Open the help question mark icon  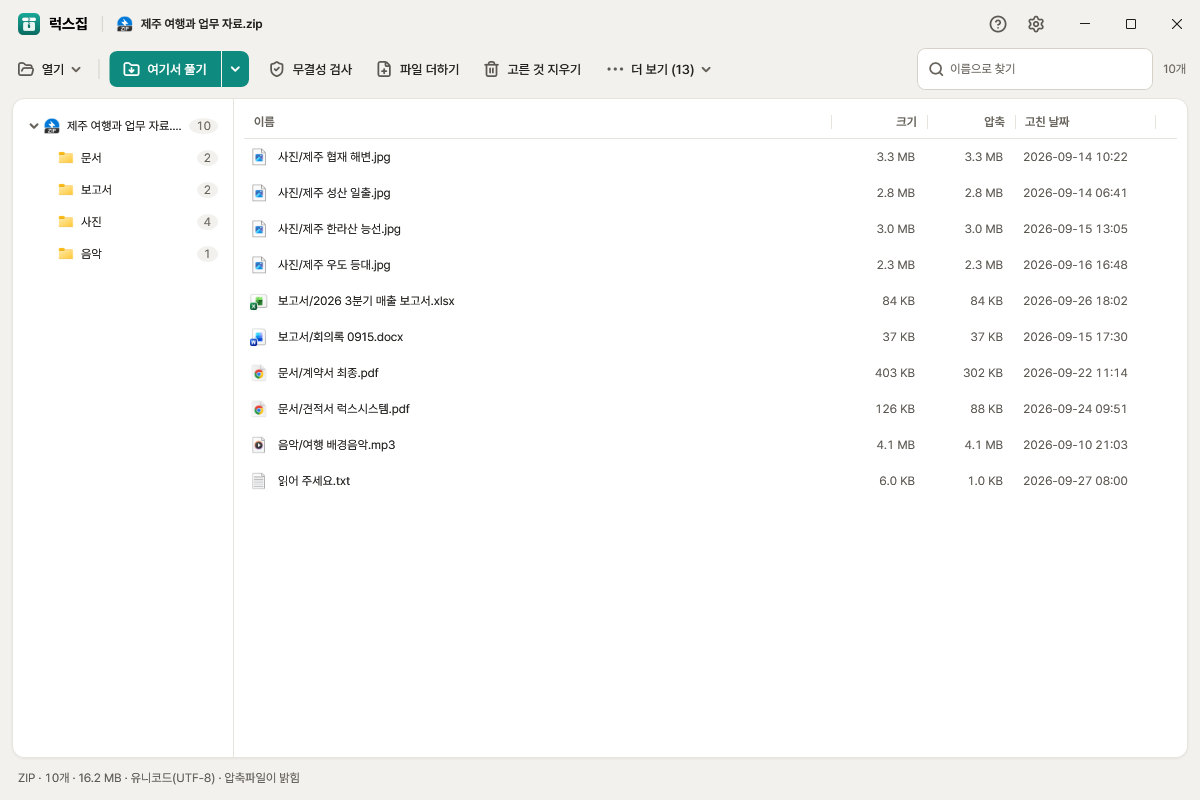[997, 24]
